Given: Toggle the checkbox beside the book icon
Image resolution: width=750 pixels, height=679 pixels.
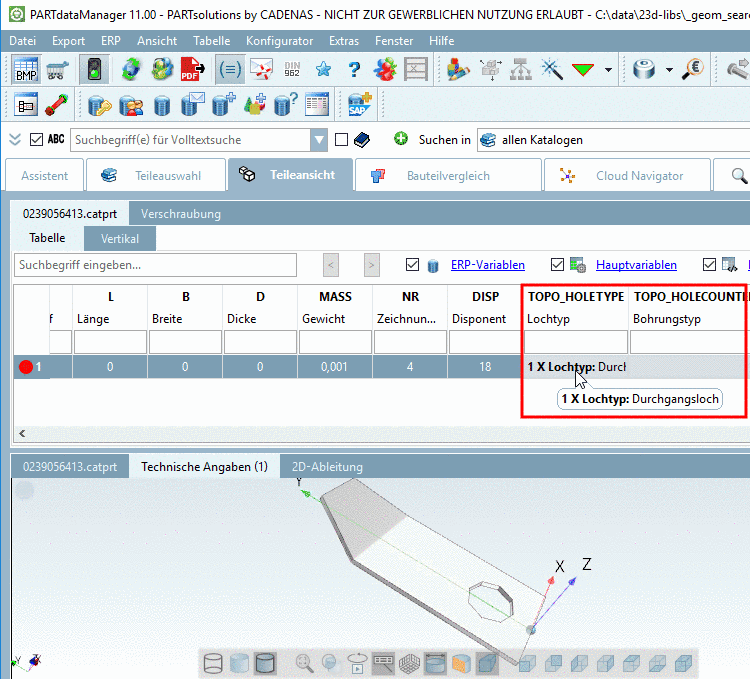Looking at the screenshot, I should pos(341,140).
